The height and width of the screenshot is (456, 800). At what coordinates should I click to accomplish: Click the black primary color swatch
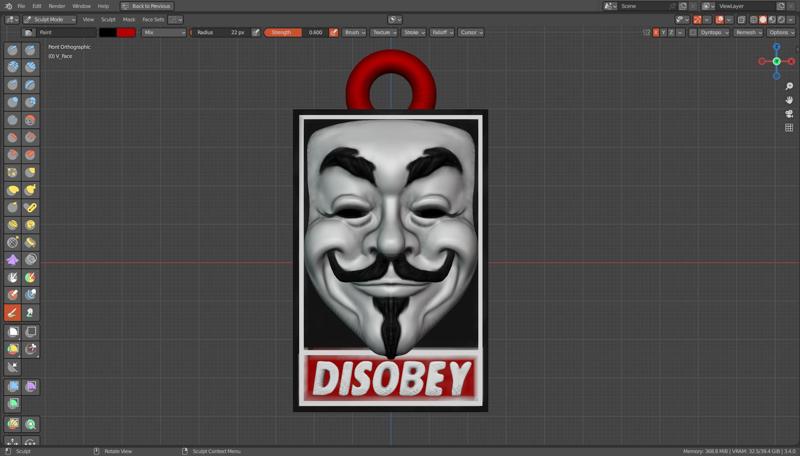[108, 33]
